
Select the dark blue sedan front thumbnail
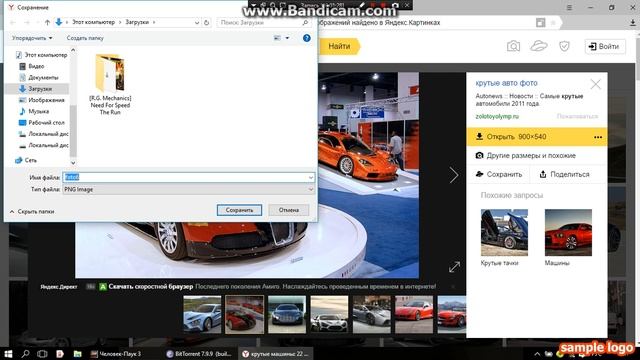click(x=287, y=315)
